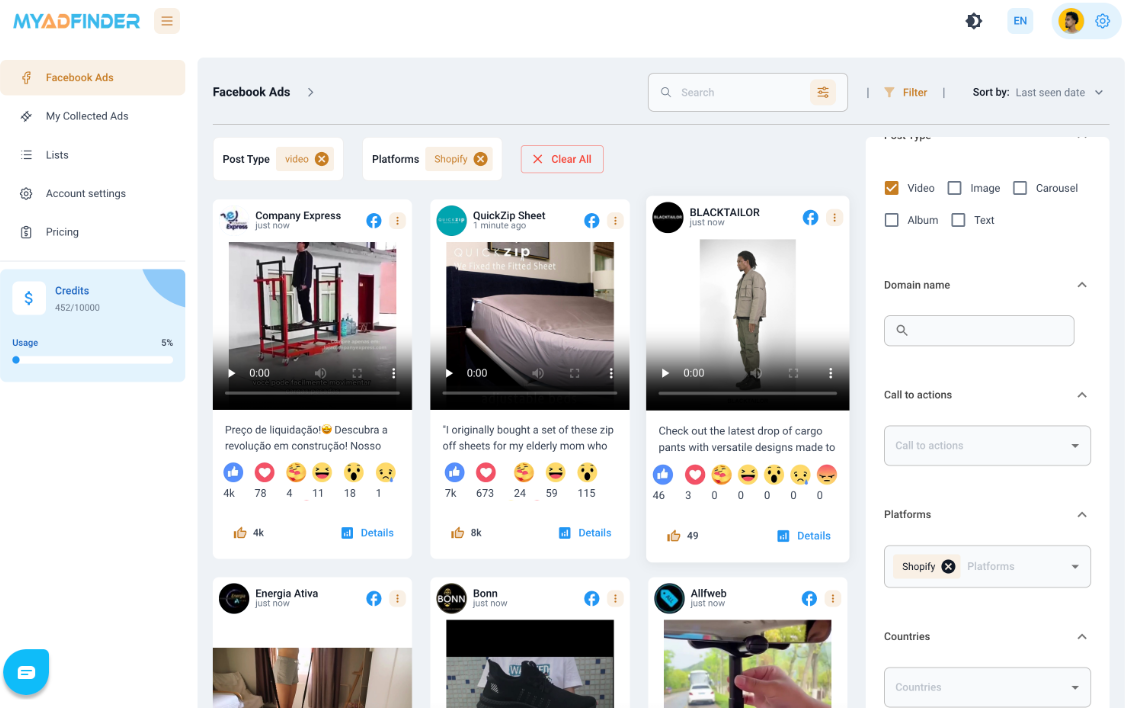Open the Call to actions dropdown
Viewport: 1131px width, 708px height.
coord(987,446)
